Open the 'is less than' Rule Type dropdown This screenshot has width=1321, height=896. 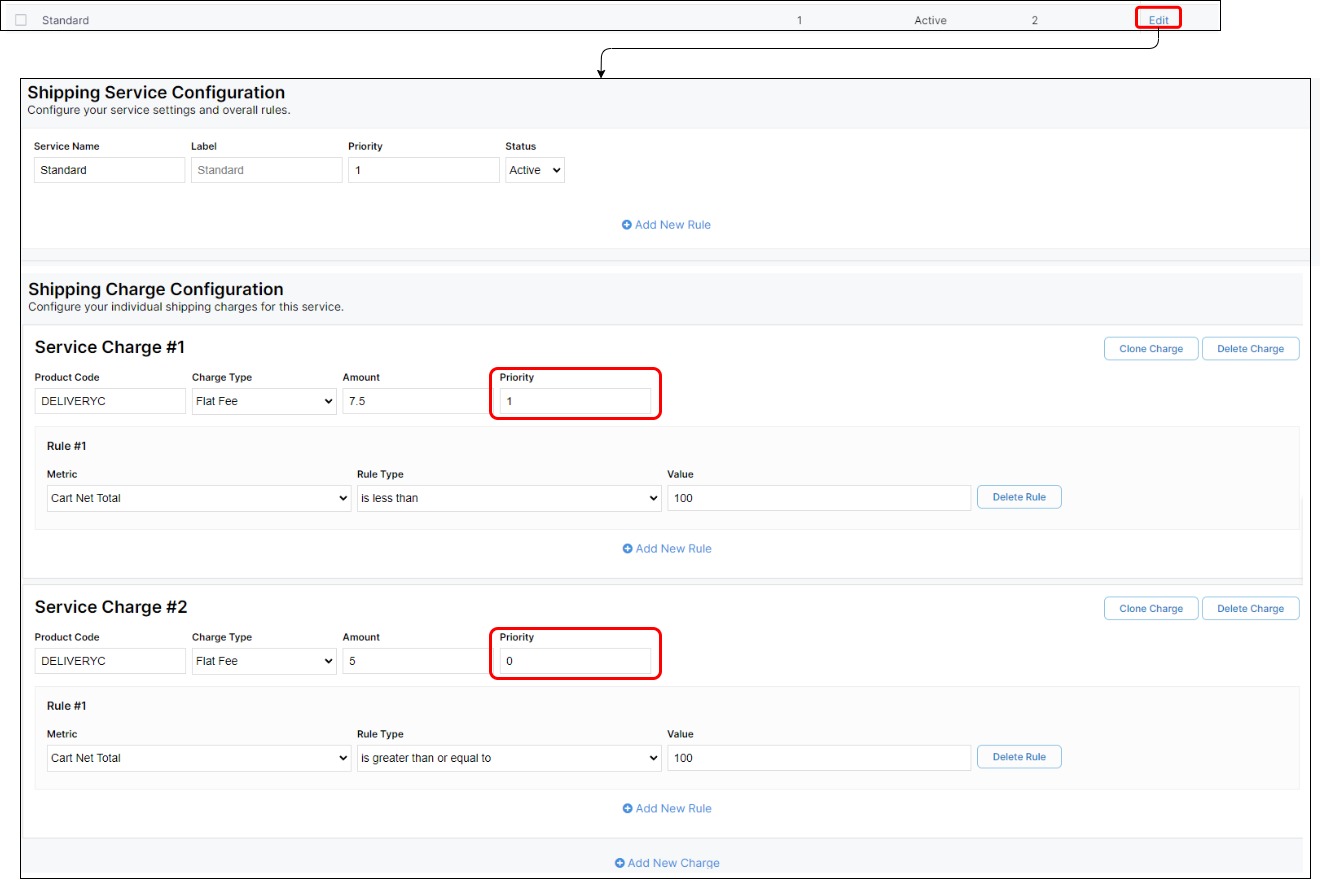coord(508,498)
